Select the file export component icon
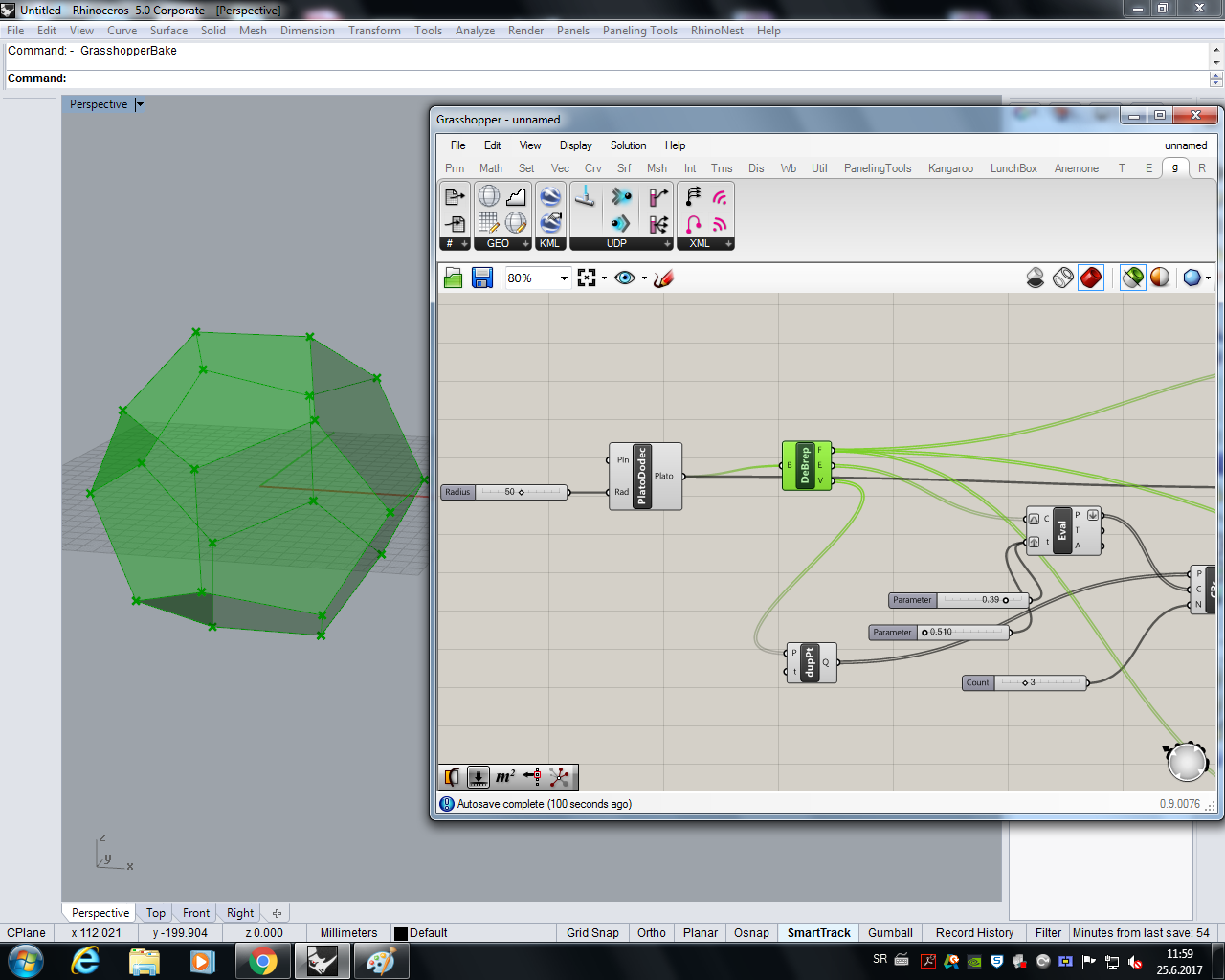 (x=456, y=197)
